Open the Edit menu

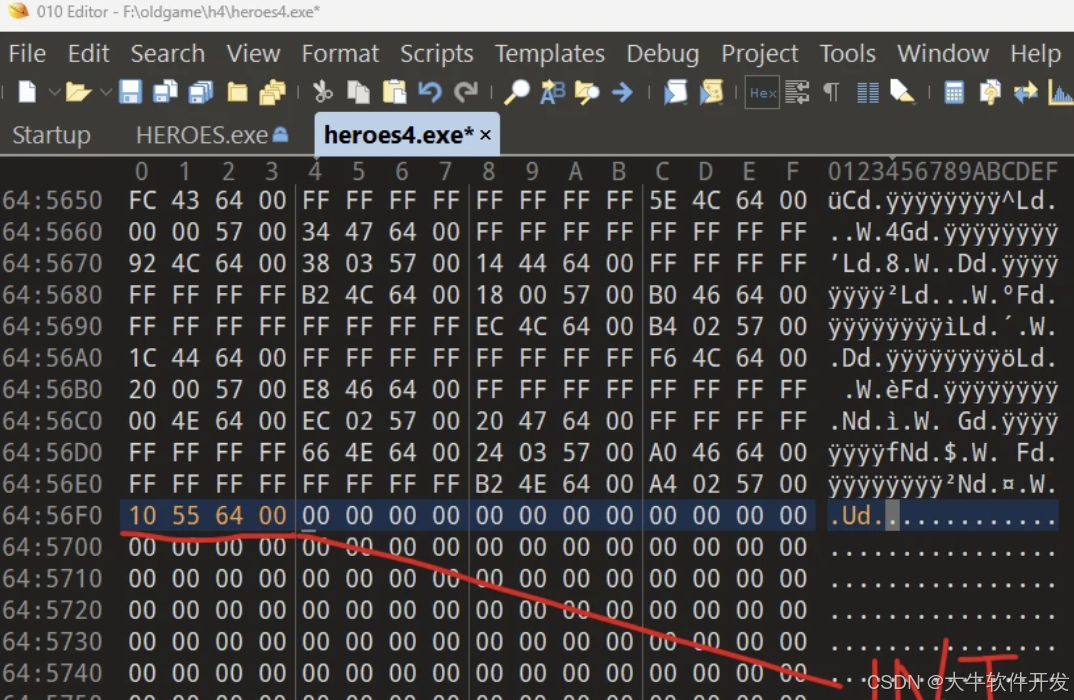point(88,53)
